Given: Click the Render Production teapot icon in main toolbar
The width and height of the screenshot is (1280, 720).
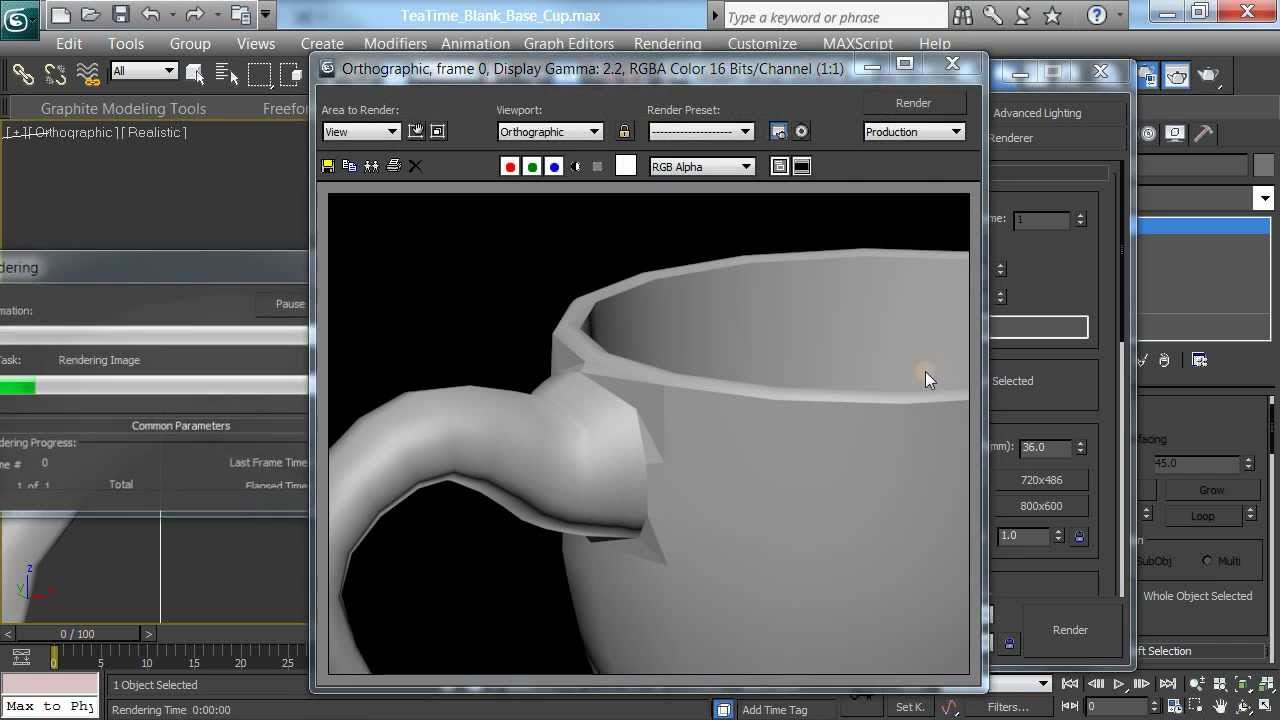Looking at the screenshot, I should [x=1209, y=75].
